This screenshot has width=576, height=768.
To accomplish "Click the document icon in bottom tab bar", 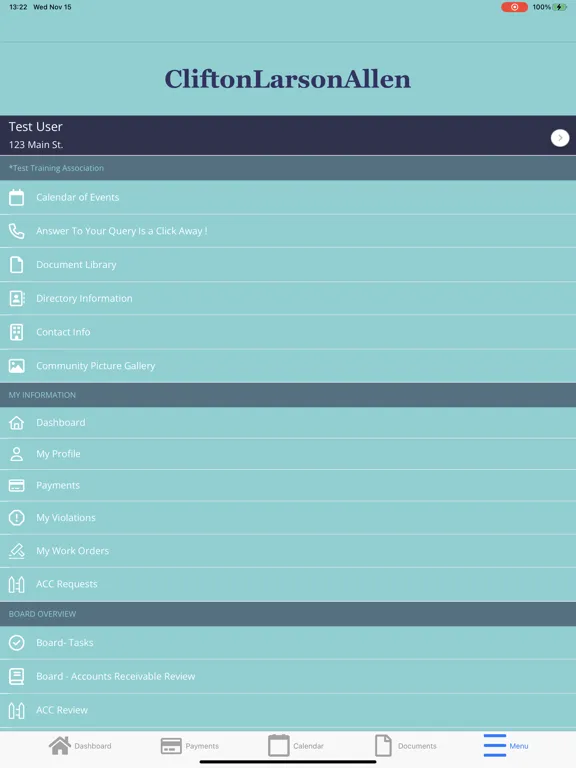I will [x=383, y=745].
